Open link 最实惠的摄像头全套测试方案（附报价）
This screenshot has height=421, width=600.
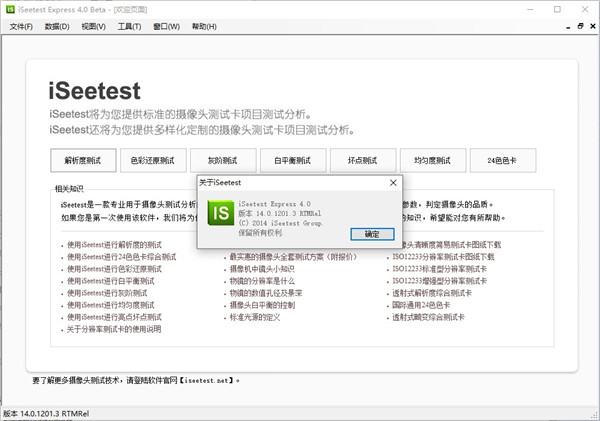pyautogui.click(x=293, y=257)
